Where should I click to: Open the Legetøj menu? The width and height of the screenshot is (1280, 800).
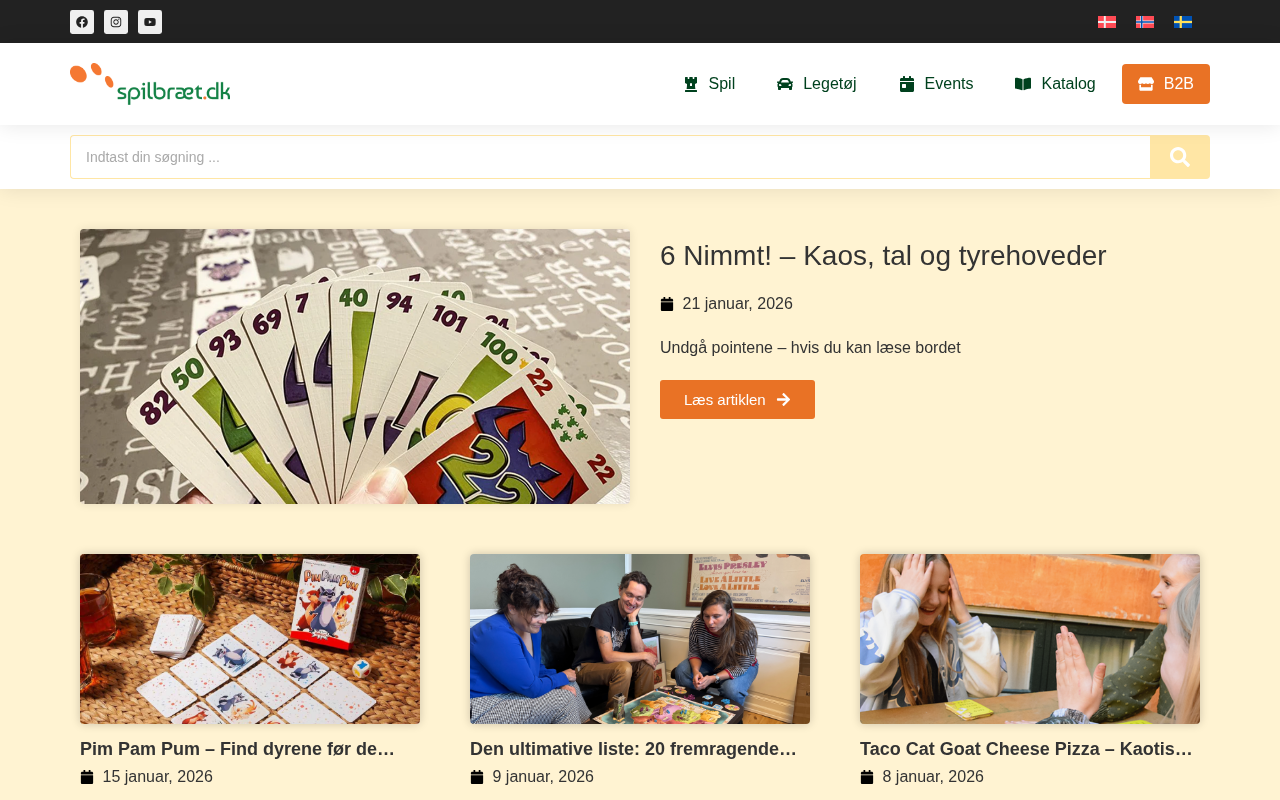pos(817,84)
